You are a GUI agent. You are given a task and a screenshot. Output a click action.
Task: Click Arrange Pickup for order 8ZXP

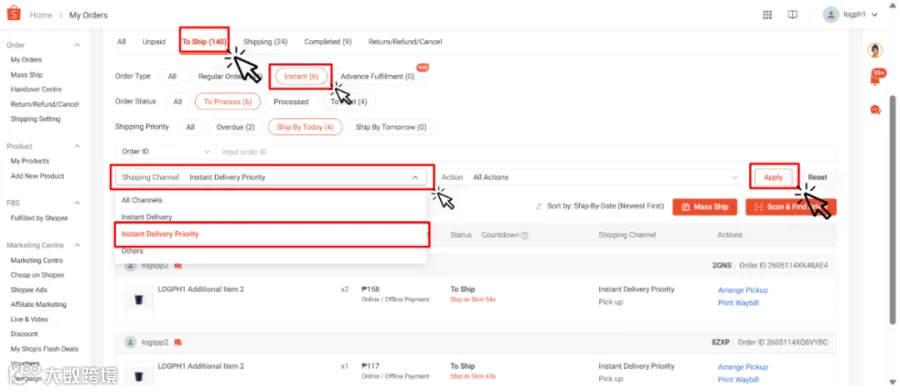743,367
